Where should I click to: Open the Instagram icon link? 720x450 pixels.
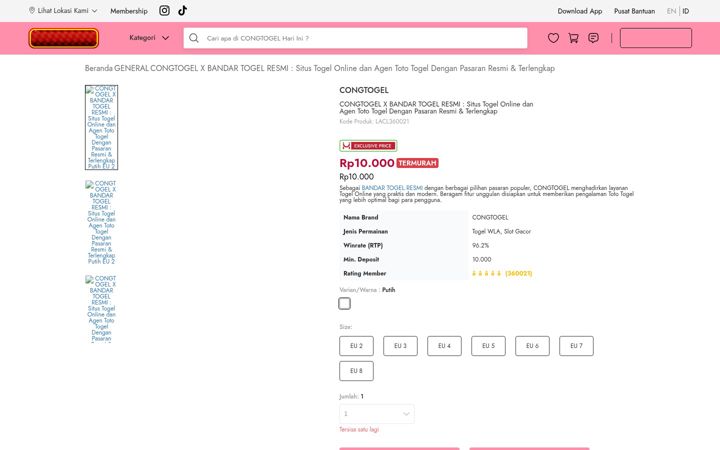[164, 11]
